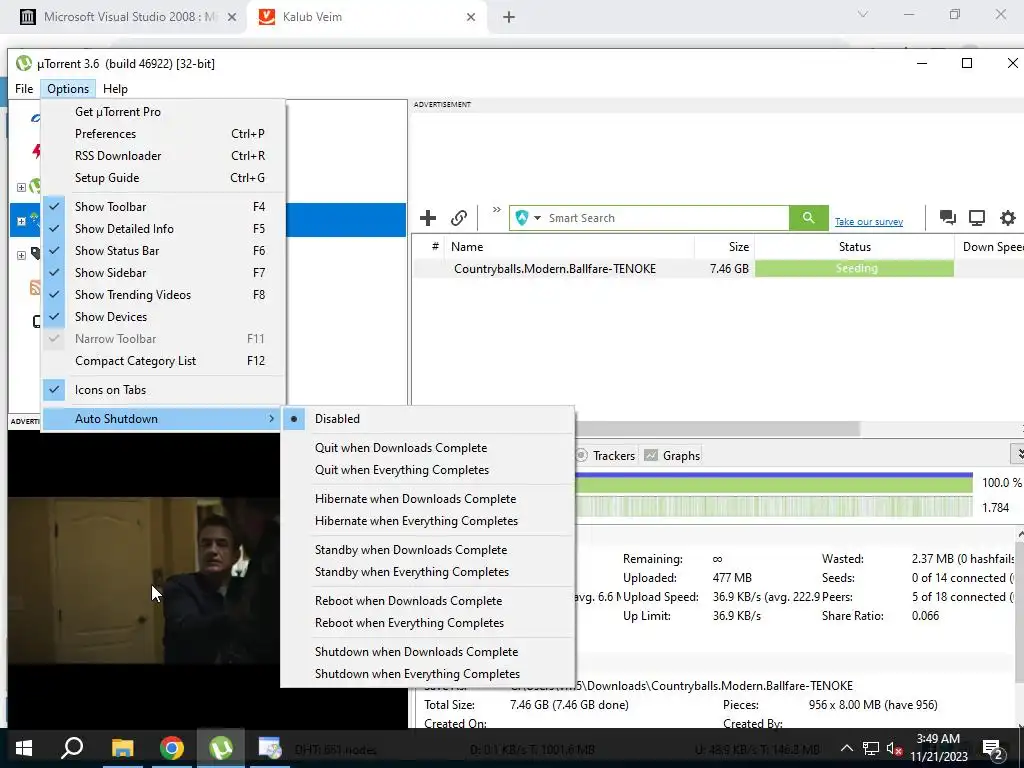Click the Add Torrent plus icon
Viewport: 1024px width, 768px height.
tap(428, 218)
